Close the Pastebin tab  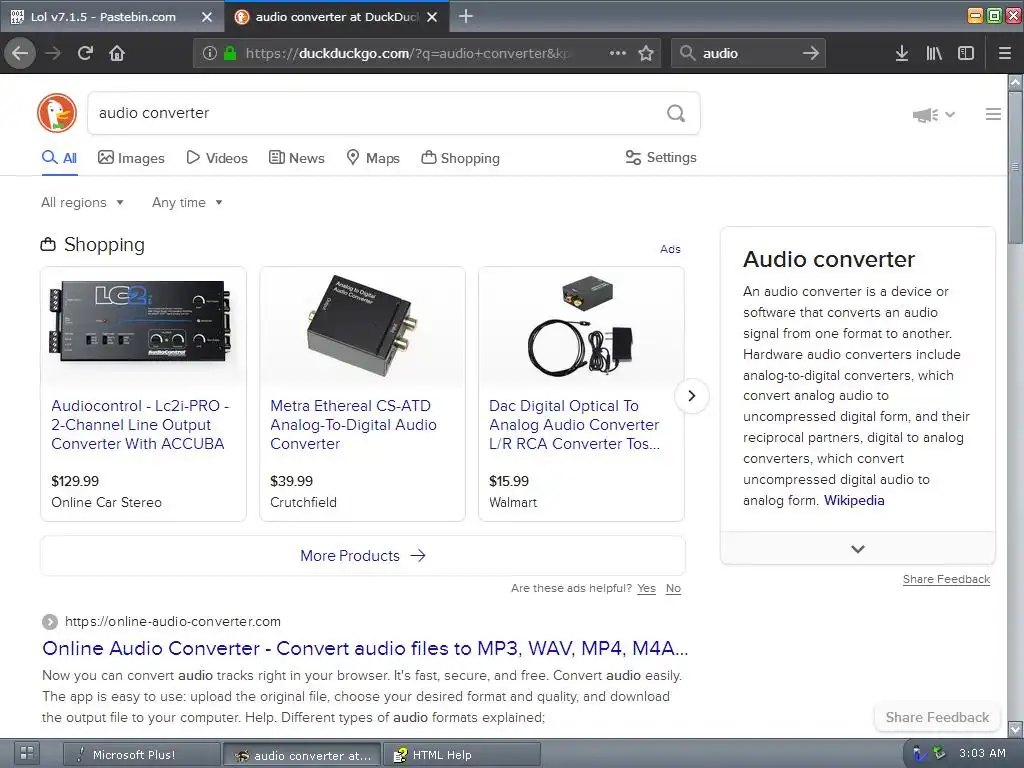pyautogui.click(x=207, y=17)
